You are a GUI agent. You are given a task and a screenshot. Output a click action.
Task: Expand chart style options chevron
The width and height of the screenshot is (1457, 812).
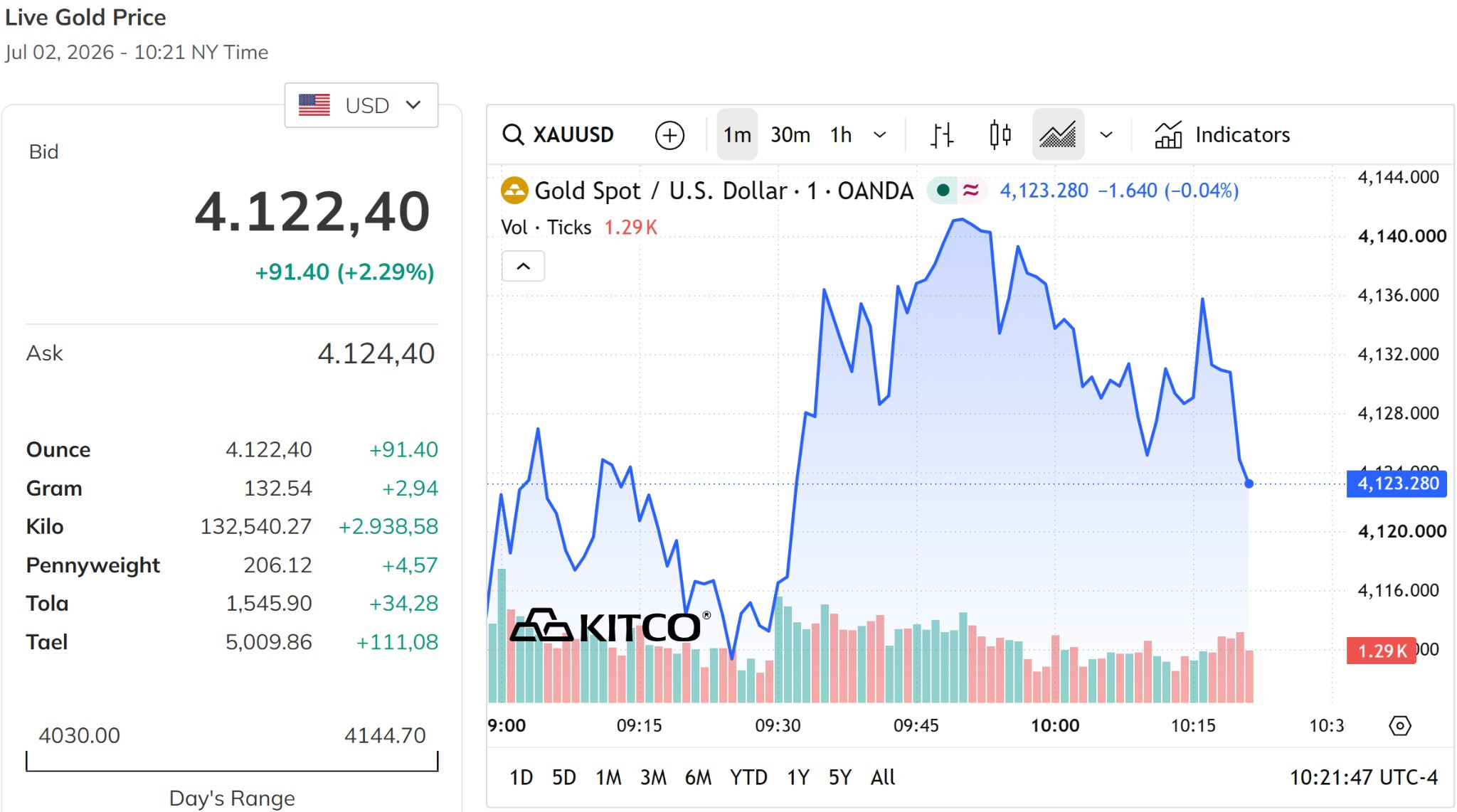(x=1106, y=135)
